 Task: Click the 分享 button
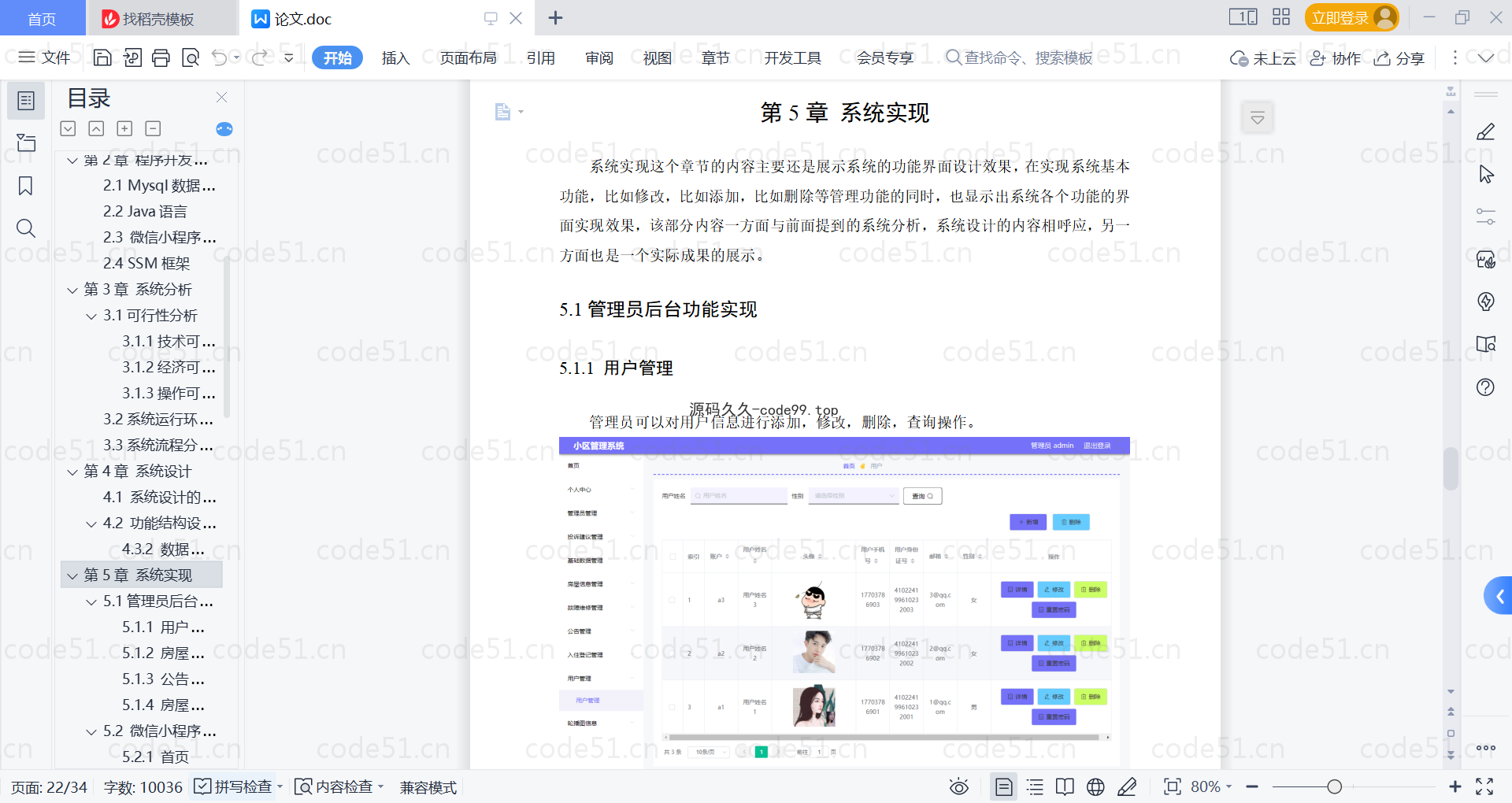pyautogui.click(x=1399, y=58)
